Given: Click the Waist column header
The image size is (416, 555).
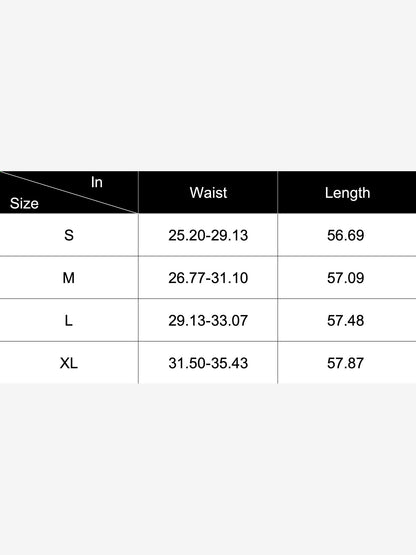Looking at the screenshot, I should tap(208, 193).
